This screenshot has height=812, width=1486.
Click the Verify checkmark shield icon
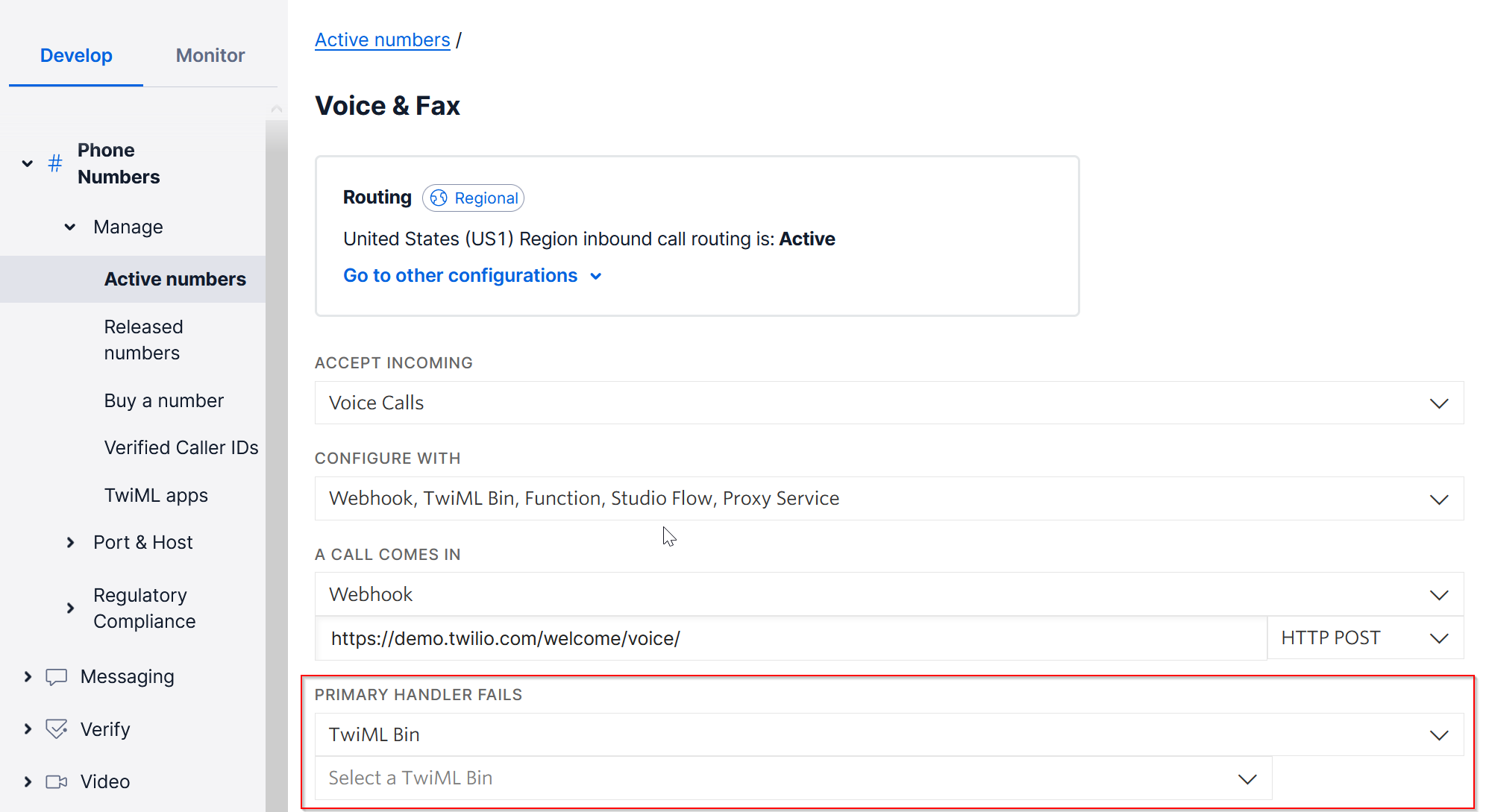coord(57,729)
